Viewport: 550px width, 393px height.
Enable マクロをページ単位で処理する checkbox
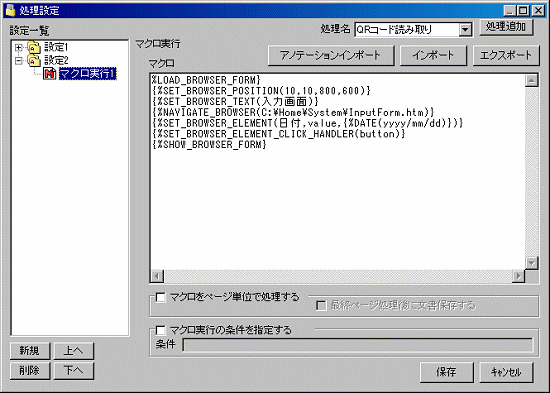161,298
